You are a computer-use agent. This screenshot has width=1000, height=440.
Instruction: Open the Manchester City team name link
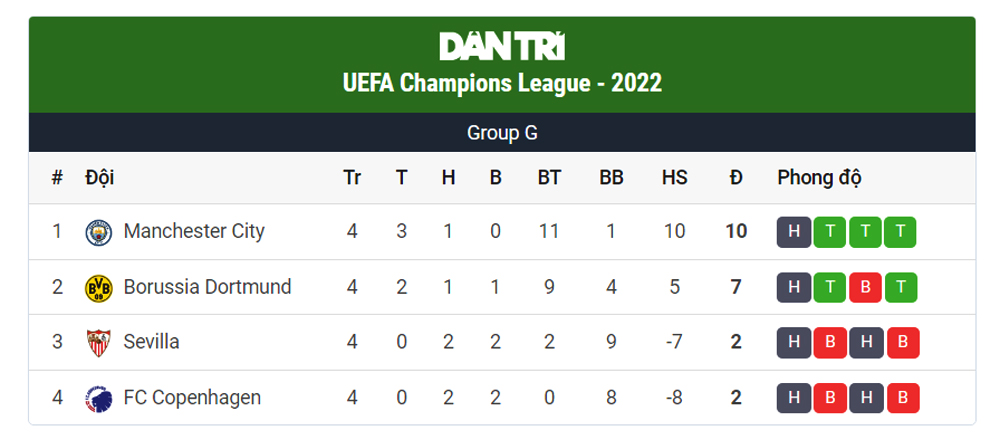click(x=194, y=232)
